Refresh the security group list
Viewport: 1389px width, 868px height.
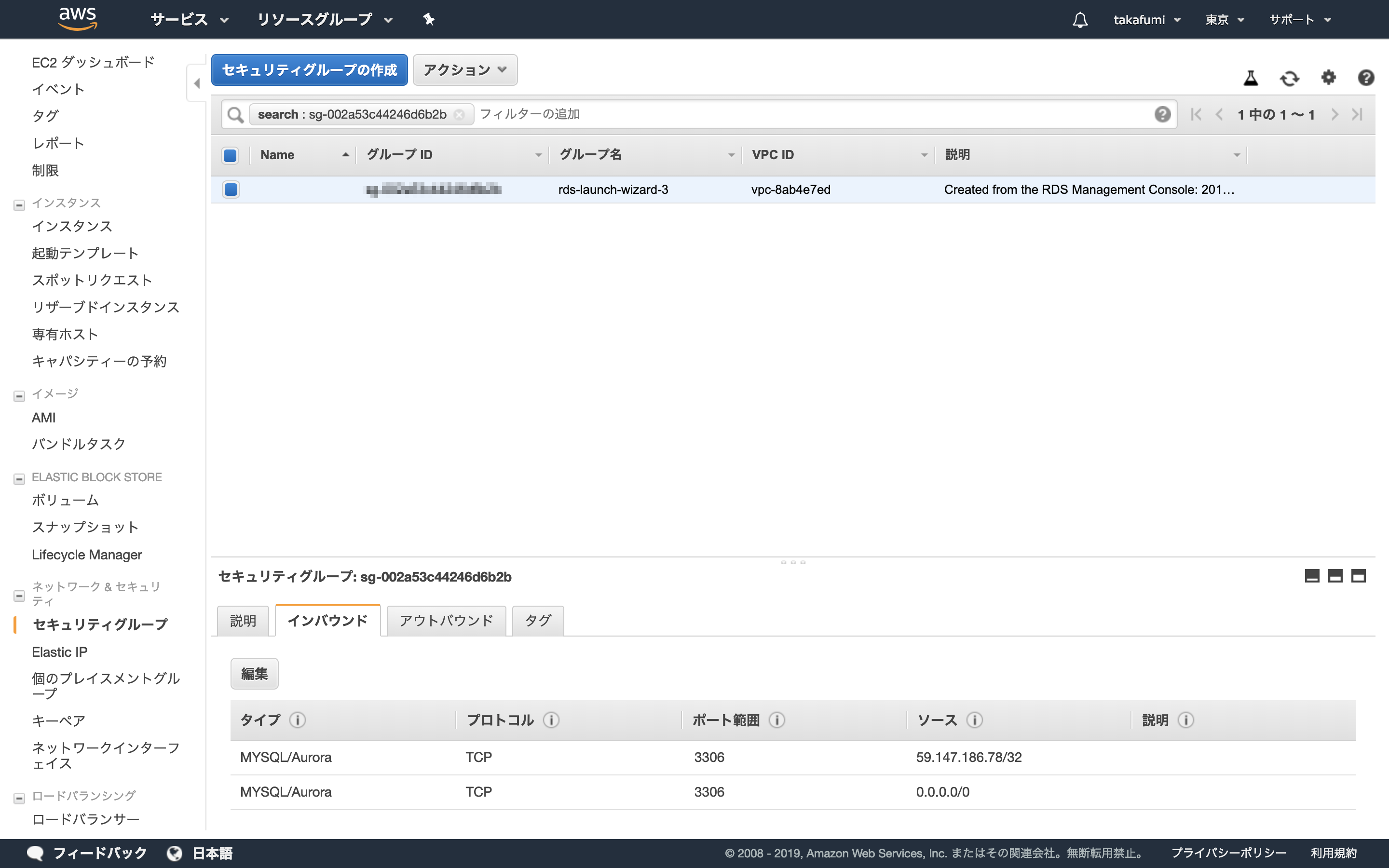pyautogui.click(x=1289, y=78)
